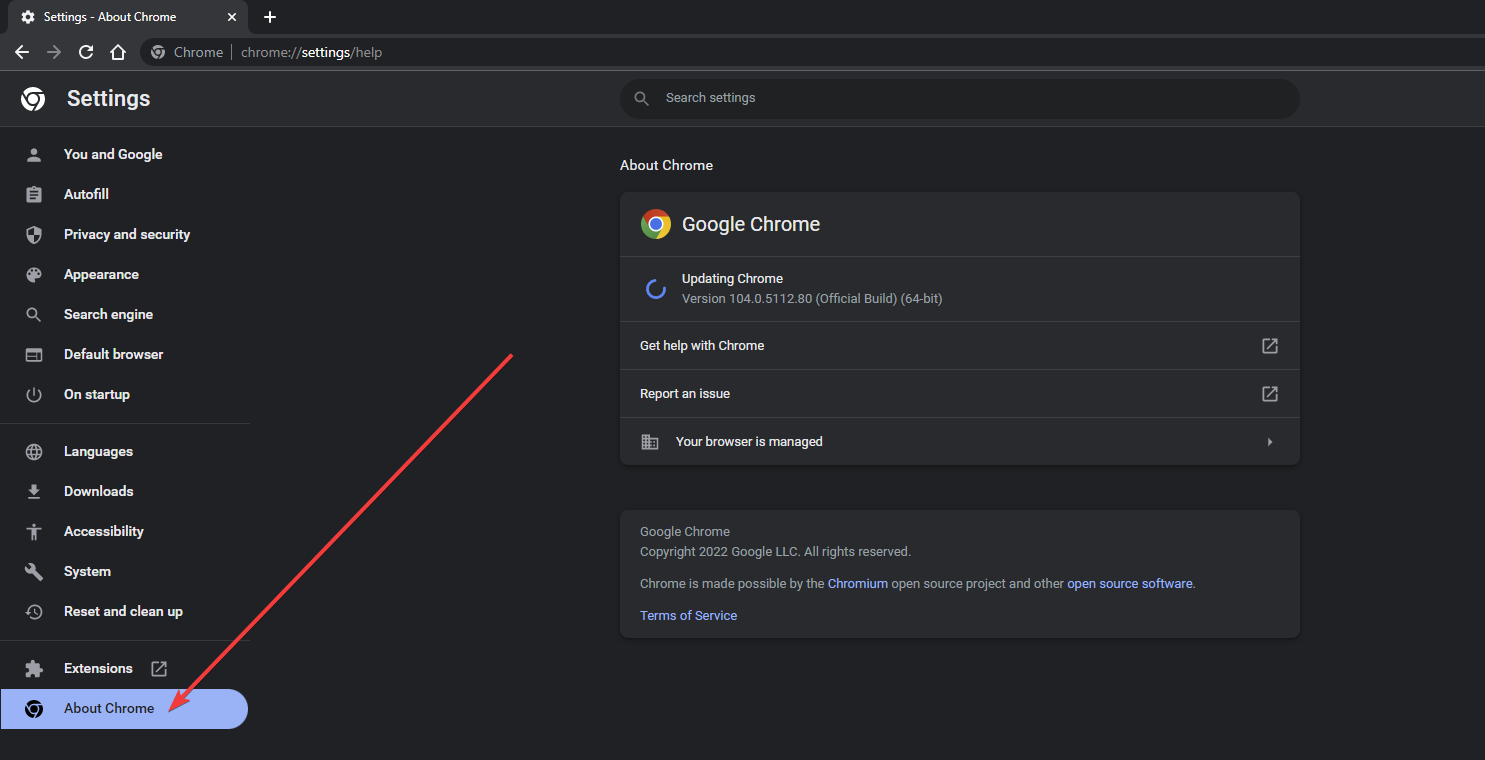
Task: Click the Google Chrome colored logo
Action: point(656,224)
